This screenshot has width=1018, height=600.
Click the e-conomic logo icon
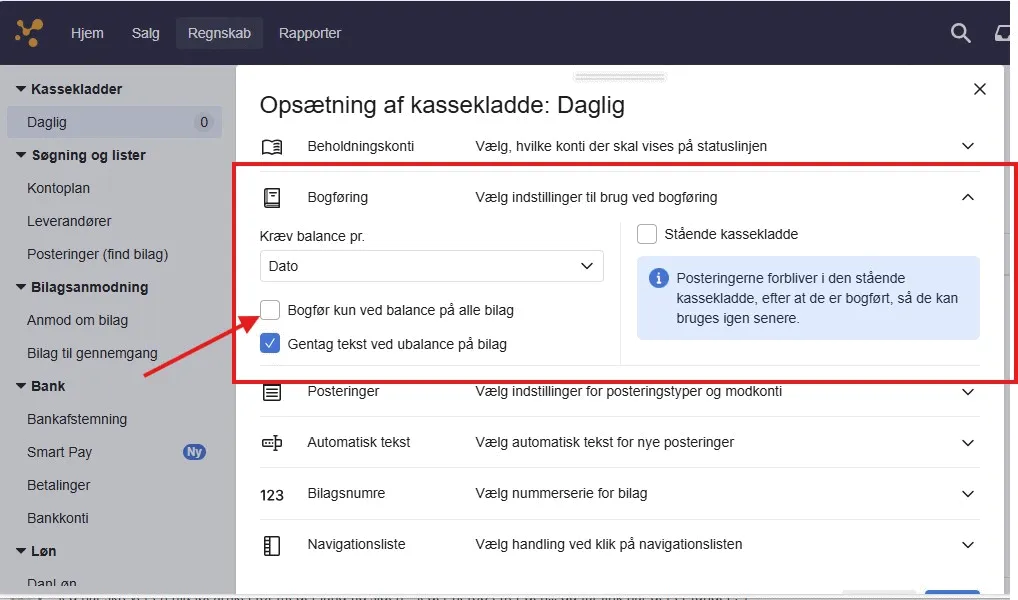click(x=27, y=32)
